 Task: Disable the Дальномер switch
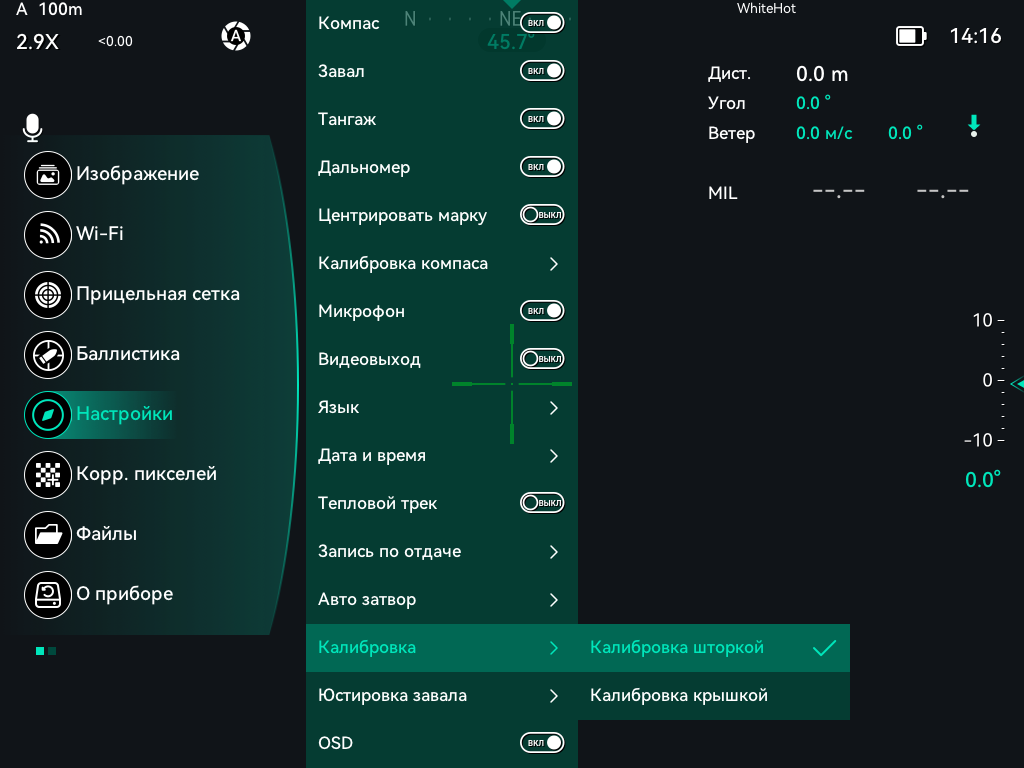click(542, 167)
